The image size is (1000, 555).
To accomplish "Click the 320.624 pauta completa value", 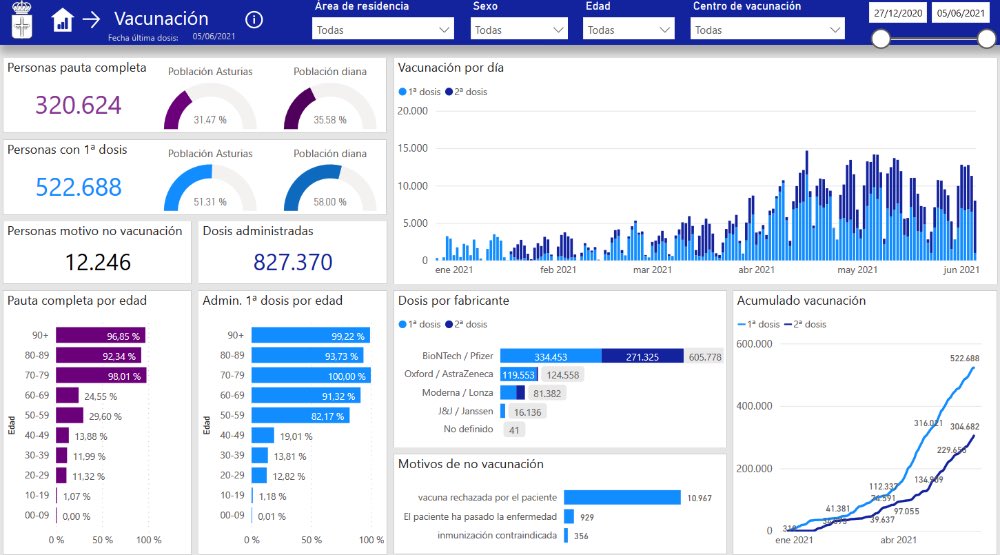I will click(78, 105).
